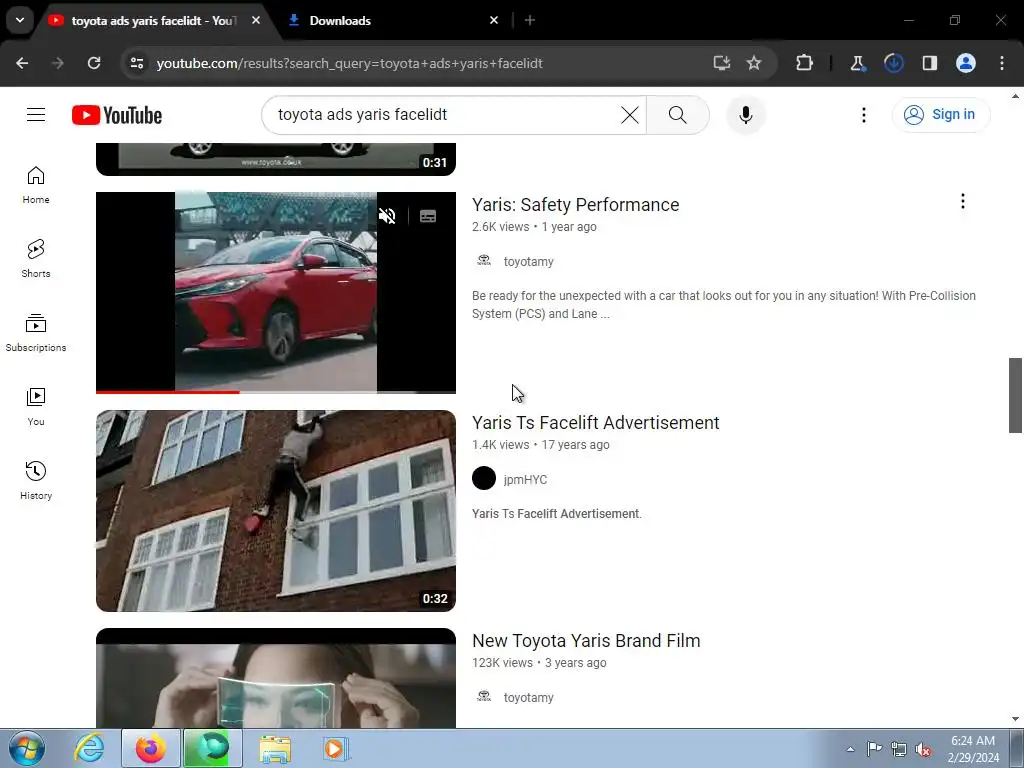View site information icon in address bar

[x=136, y=63]
